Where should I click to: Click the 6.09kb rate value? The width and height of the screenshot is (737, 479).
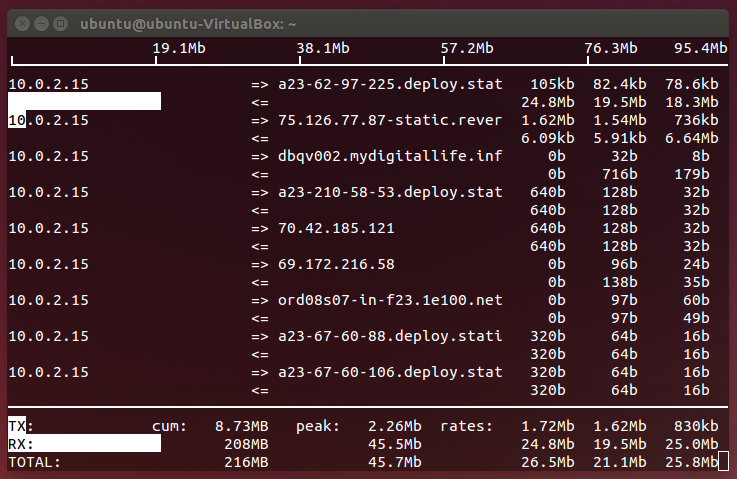pos(548,139)
